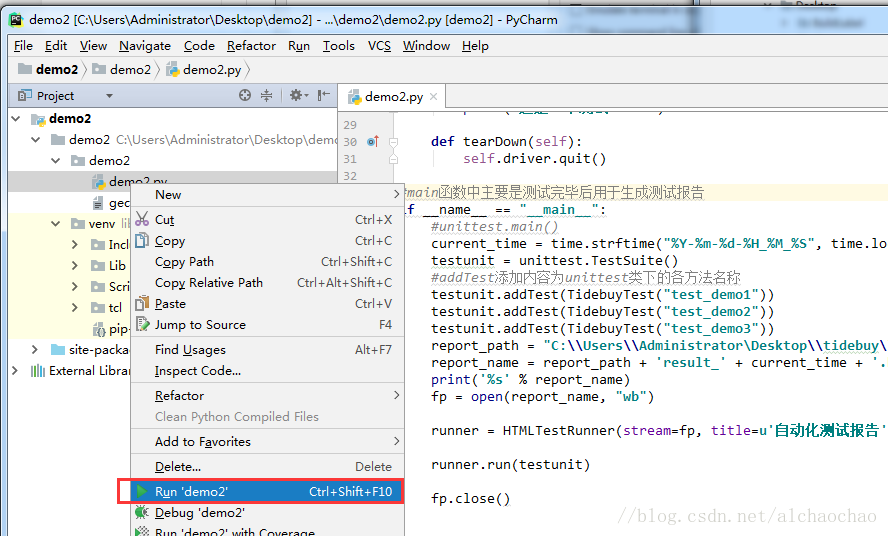888x536 pixels.
Task: Click the demo2.py breadcrumb
Action: (x=204, y=70)
